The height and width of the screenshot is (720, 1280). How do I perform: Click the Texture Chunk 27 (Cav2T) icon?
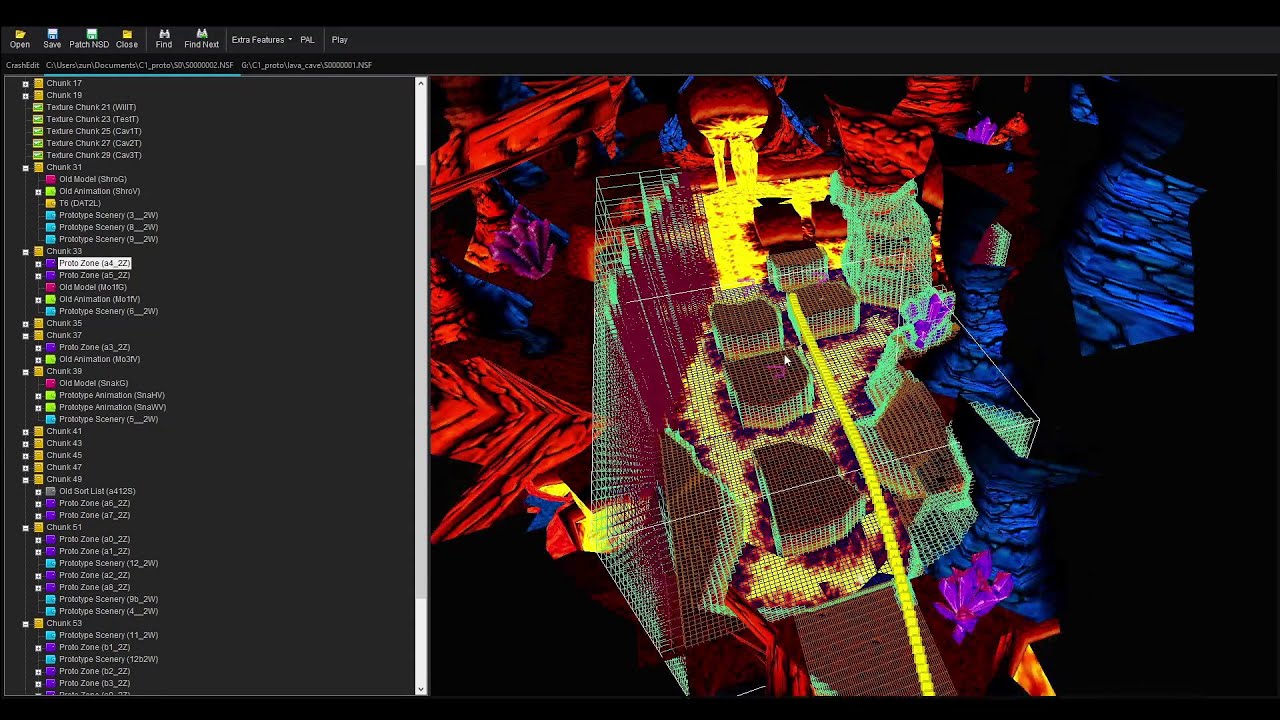pyautogui.click(x=38, y=143)
